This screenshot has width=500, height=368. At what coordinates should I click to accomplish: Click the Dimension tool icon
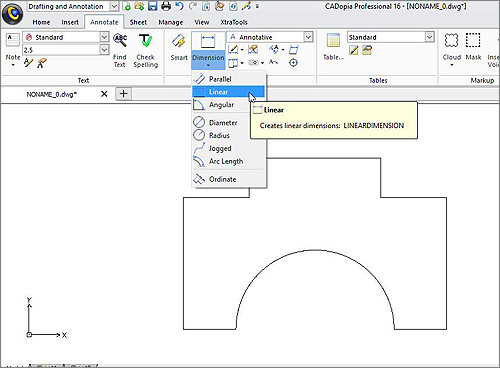pyautogui.click(x=208, y=42)
